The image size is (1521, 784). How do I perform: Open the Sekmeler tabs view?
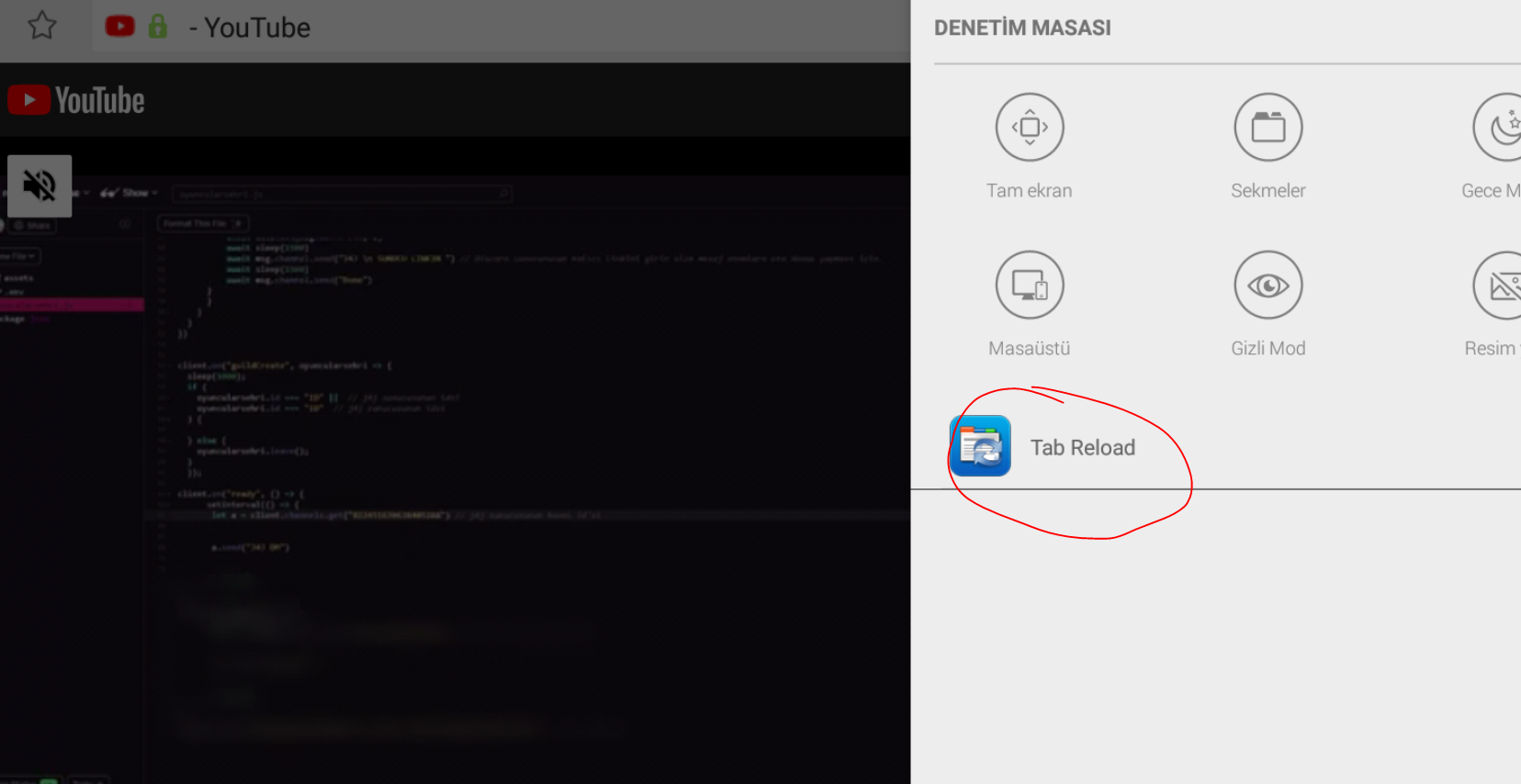[1267, 128]
